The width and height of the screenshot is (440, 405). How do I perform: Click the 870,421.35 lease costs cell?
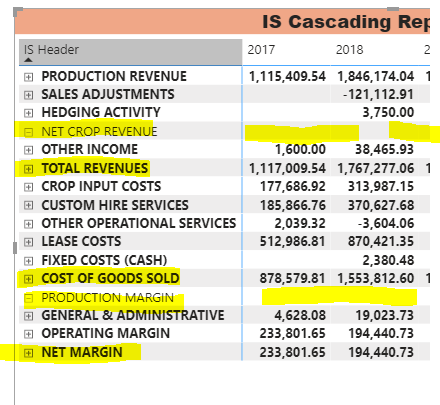pyautogui.click(x=381, y=242)
